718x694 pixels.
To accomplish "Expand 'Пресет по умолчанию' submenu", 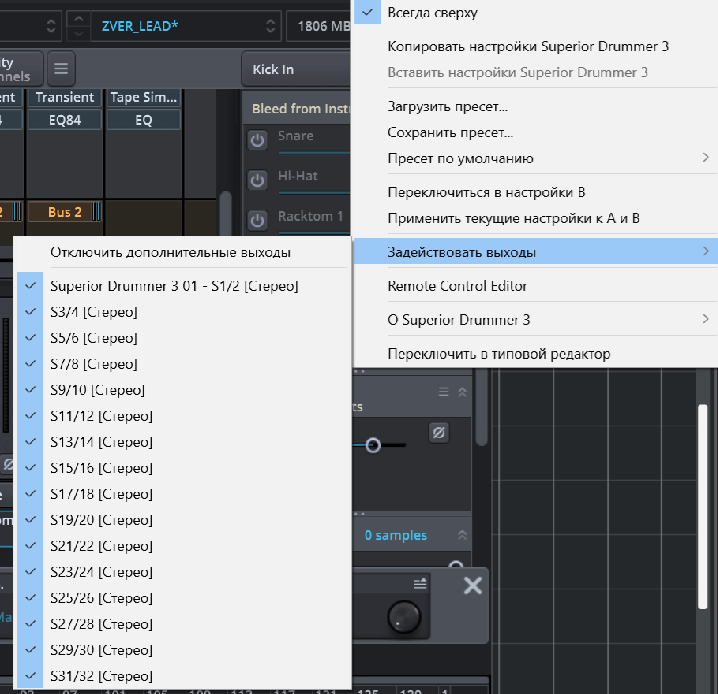I will (536, 158).
